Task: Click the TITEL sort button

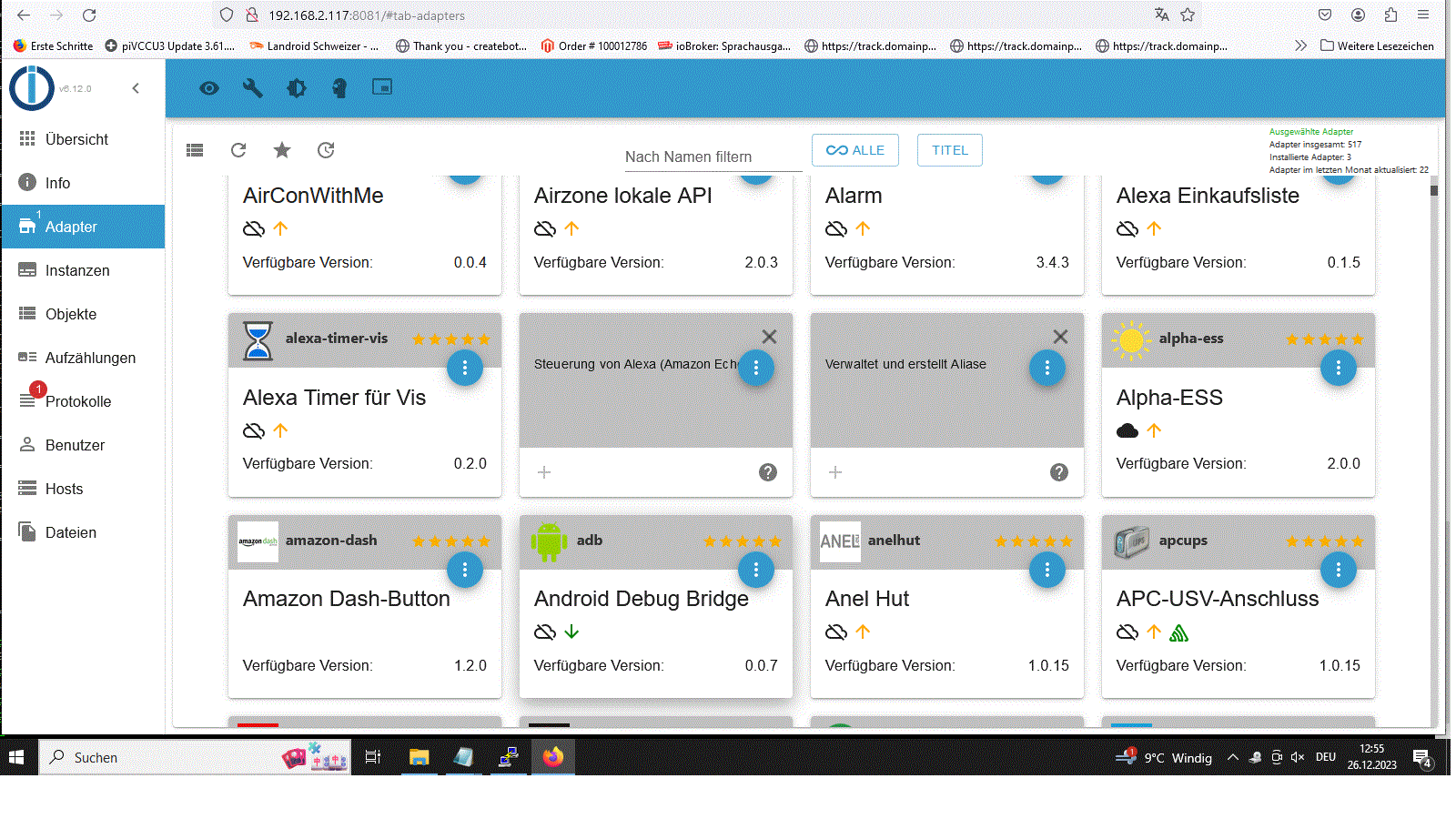Action: point(950,150)
